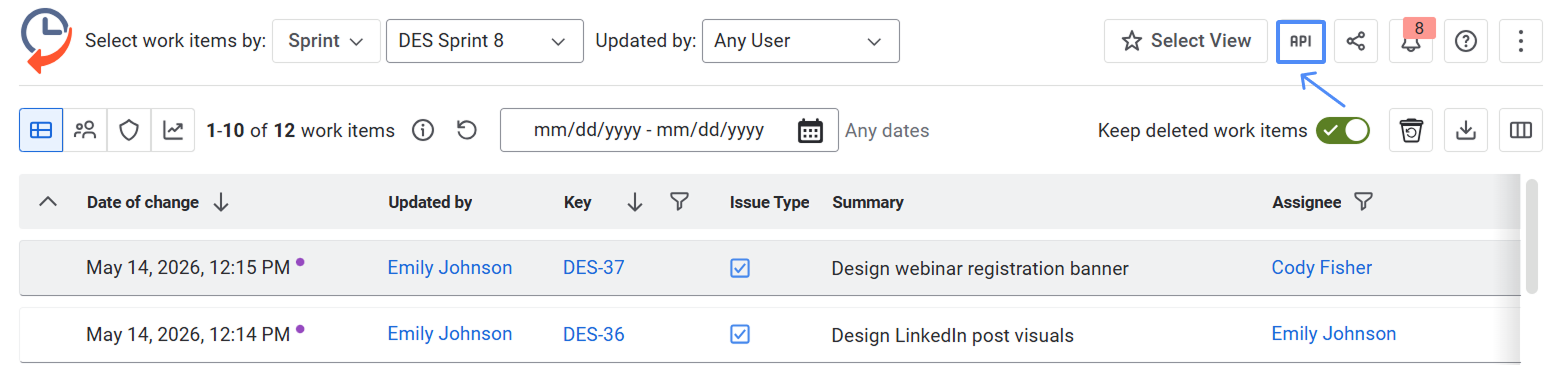The image size is (1556, 365).
Task: Open Emily Johnson updater in DES-36 row
Action: [450, 334]
